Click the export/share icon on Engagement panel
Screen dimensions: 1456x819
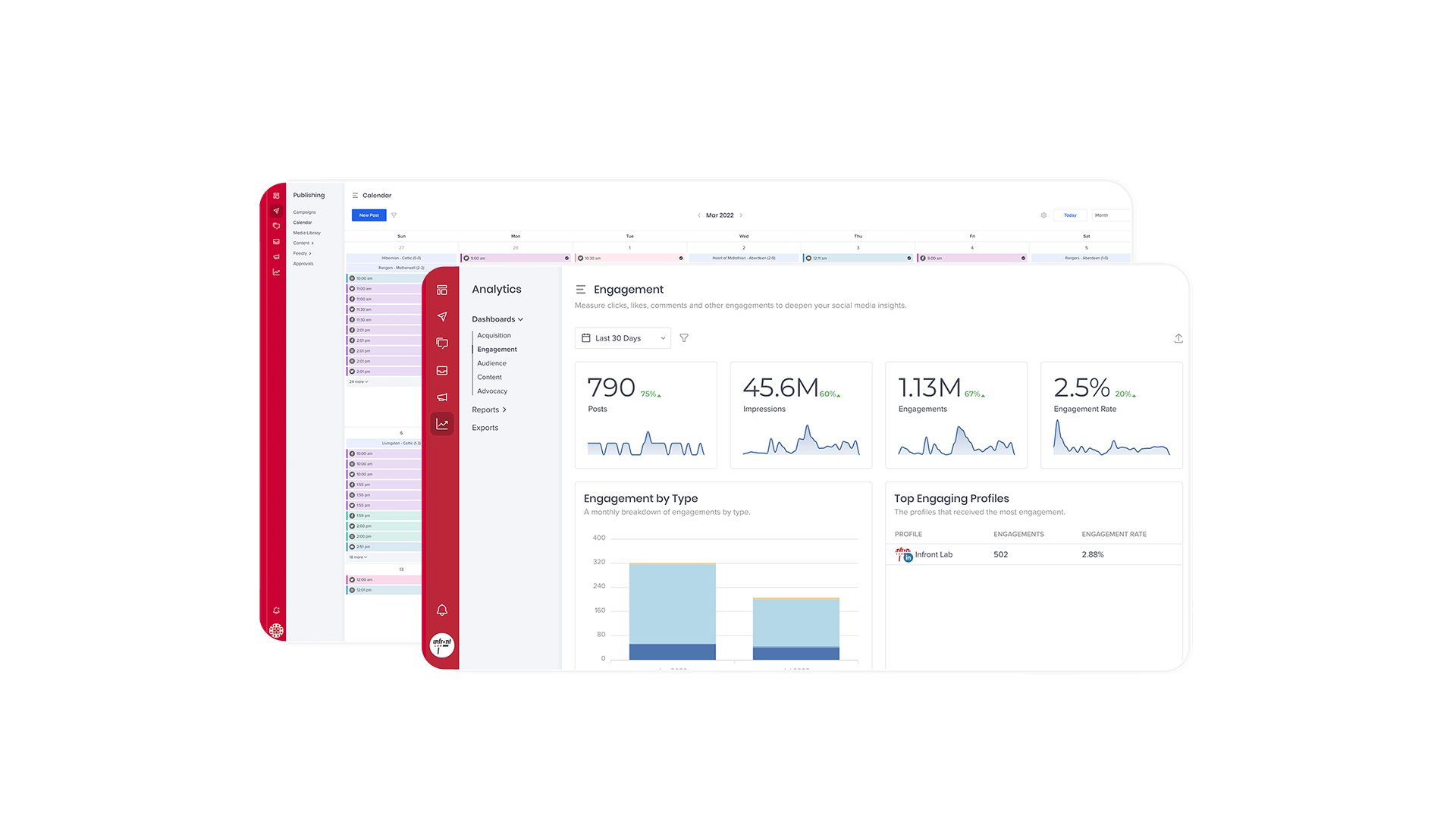tap(1178, 338)
